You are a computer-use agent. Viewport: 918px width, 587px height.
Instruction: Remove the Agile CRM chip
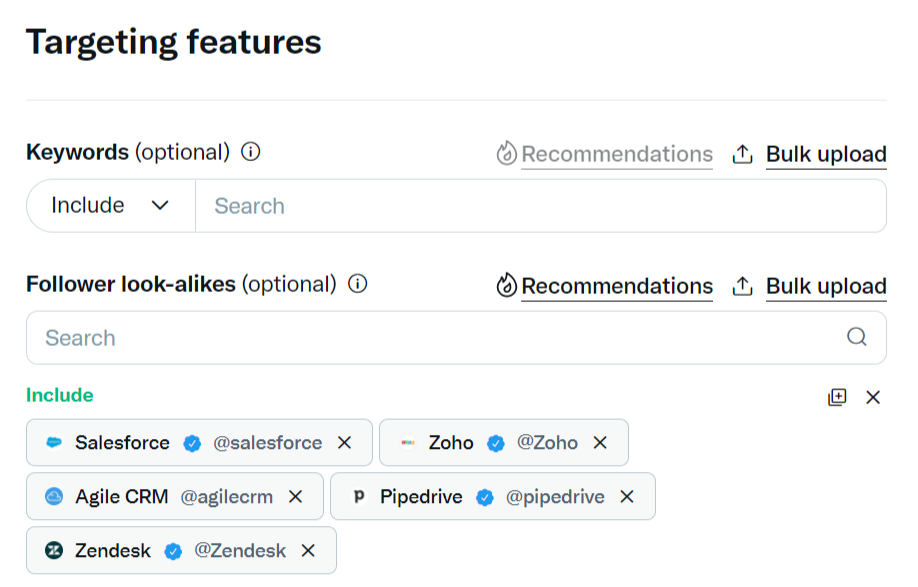295,497
